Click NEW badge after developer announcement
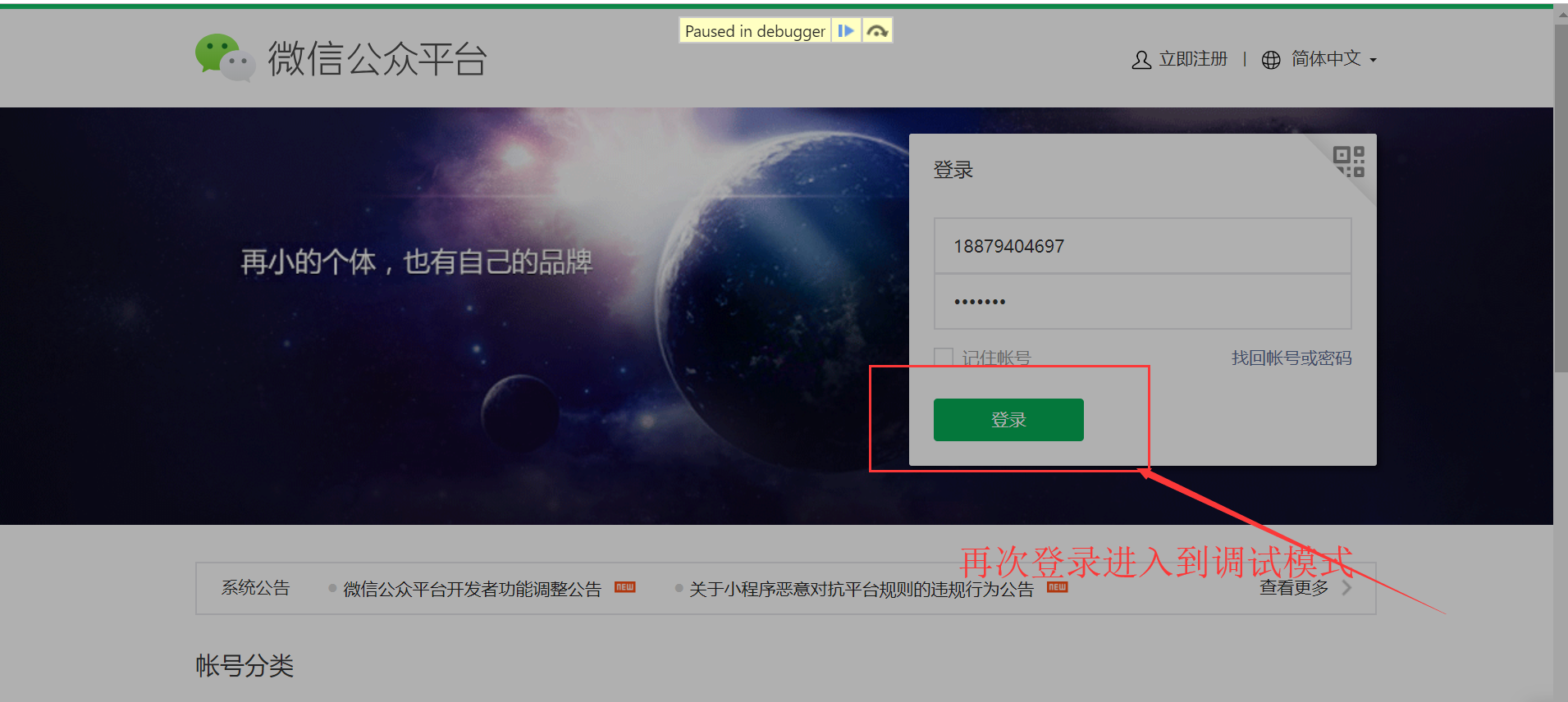The image size is (1568, 702). pyautogui.click(x=625, y=587)
